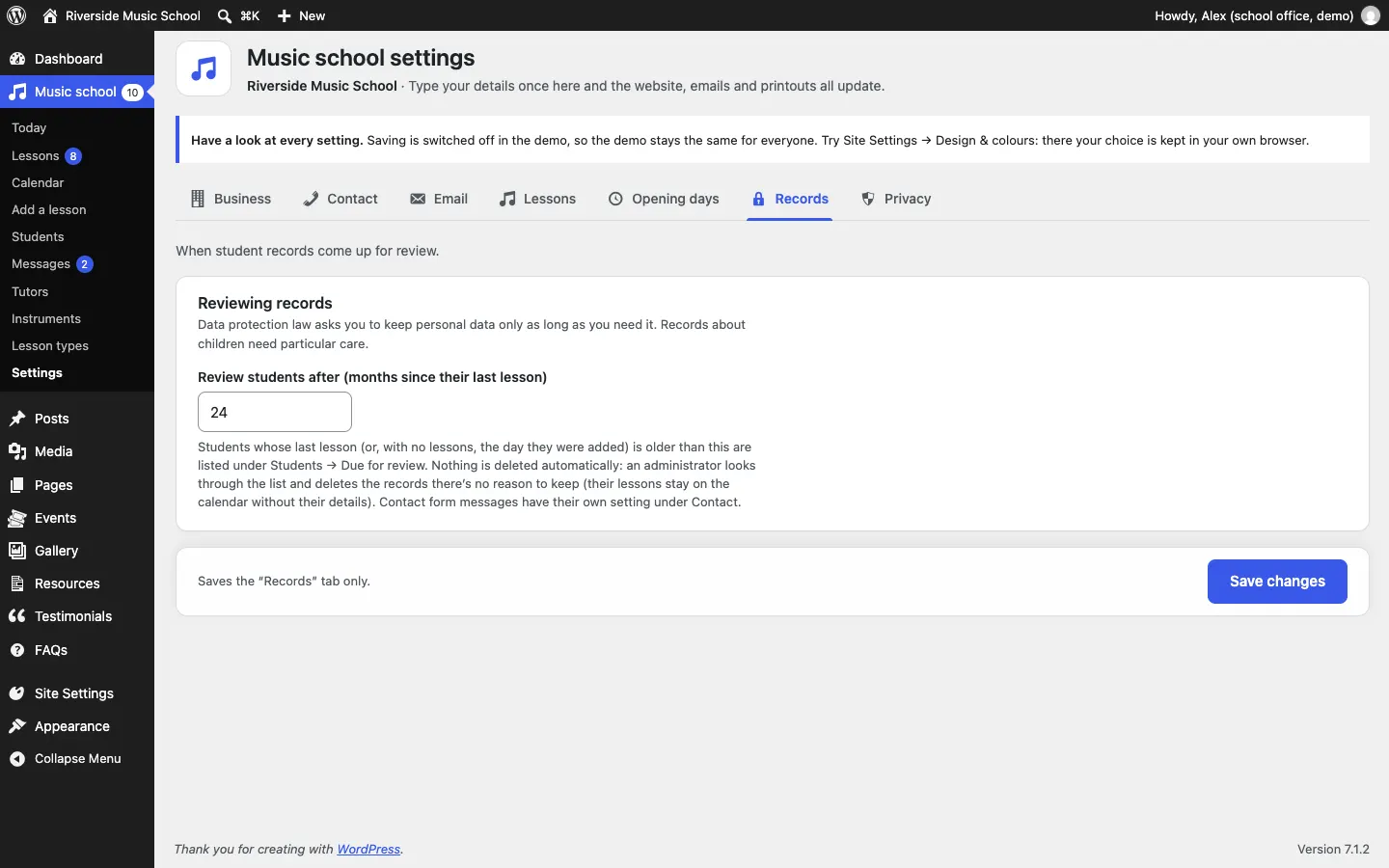The image size is (1389, 868).
Task: Switch to the Privacy tab
Action: coord(896,199)
